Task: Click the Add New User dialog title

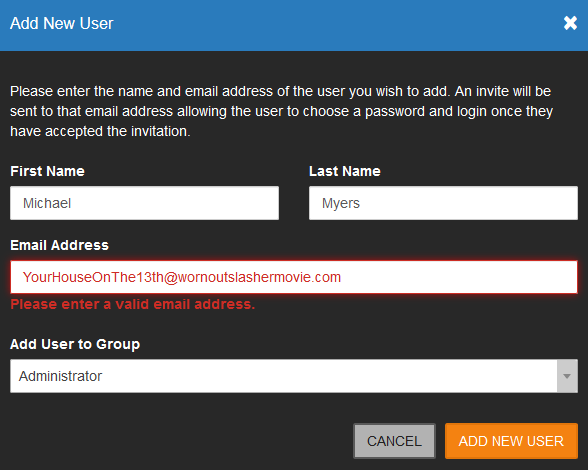Action: point(62,23)
